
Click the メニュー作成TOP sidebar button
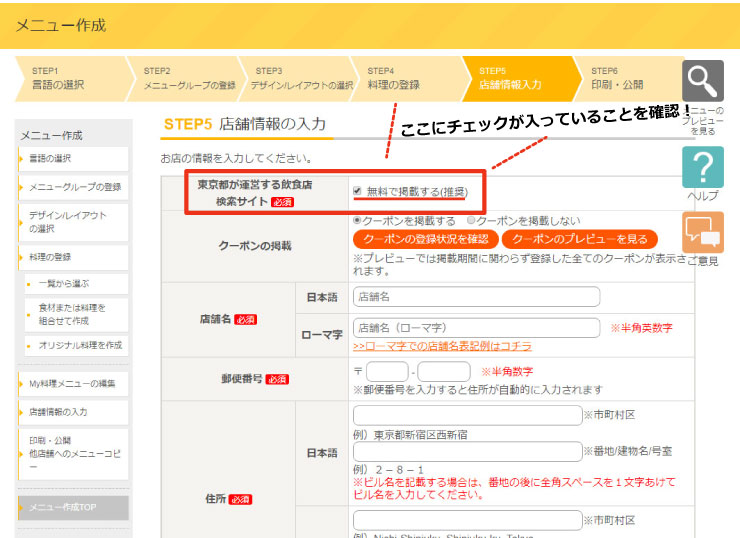tap(73, 507)
